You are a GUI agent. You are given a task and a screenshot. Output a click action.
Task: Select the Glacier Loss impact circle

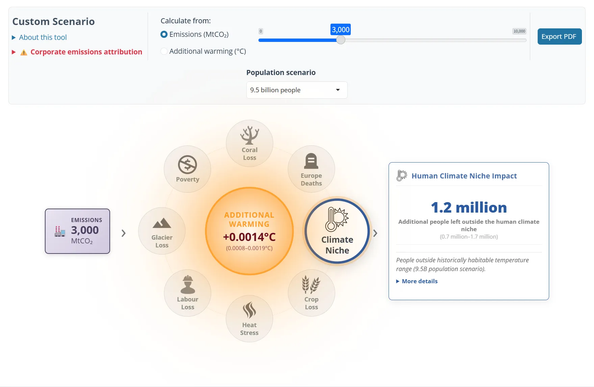[x=162, y=231]
